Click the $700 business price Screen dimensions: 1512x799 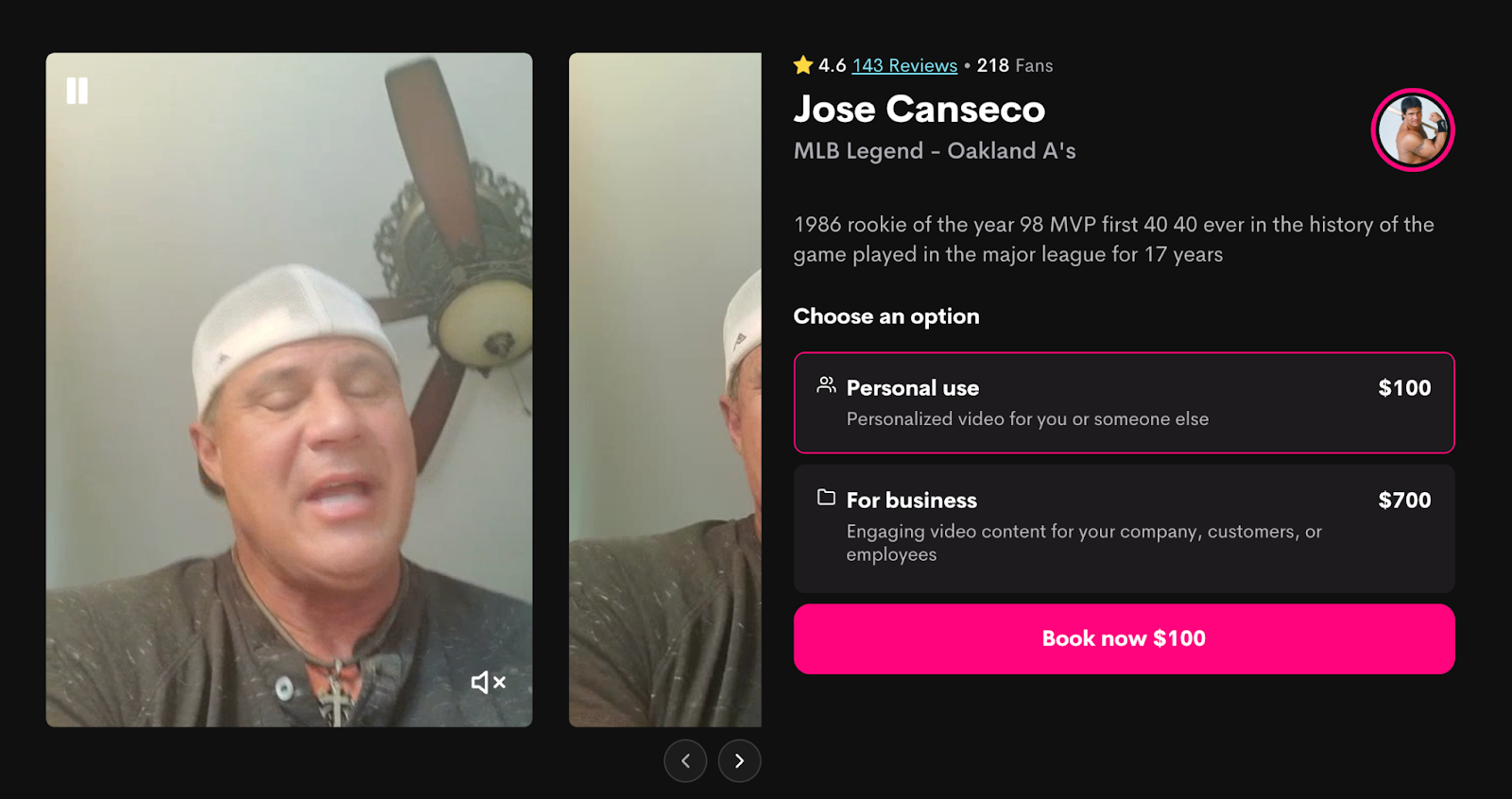click(x=1404, y=500)
